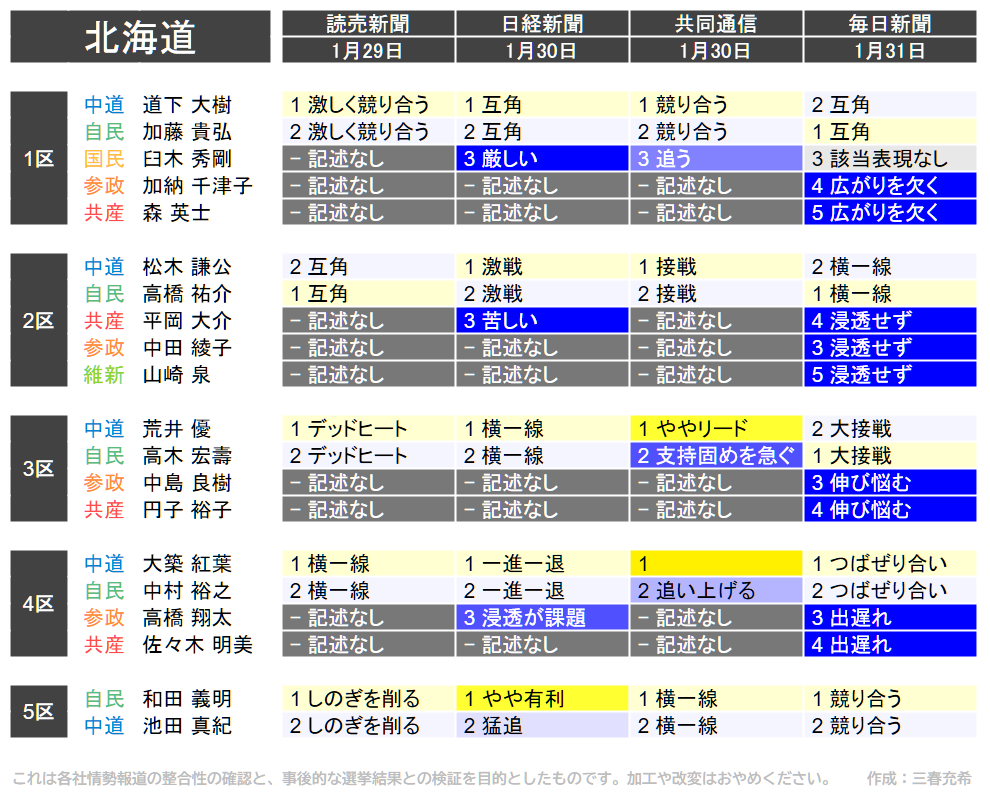Click candidate name 道下 大樹
The image size is (990, 796).
tap(187, 104)
